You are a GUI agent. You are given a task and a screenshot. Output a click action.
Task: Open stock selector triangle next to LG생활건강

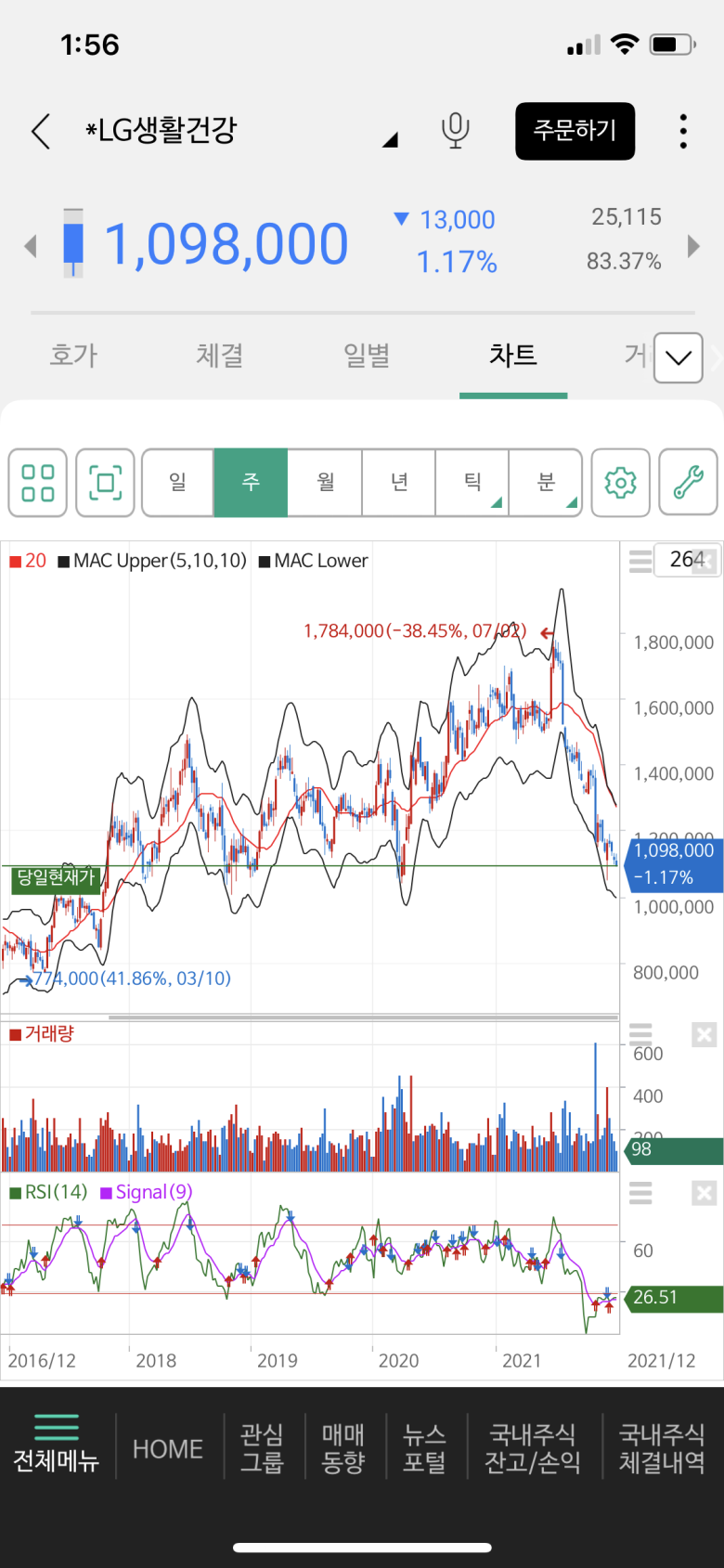(x=390, y=140)
